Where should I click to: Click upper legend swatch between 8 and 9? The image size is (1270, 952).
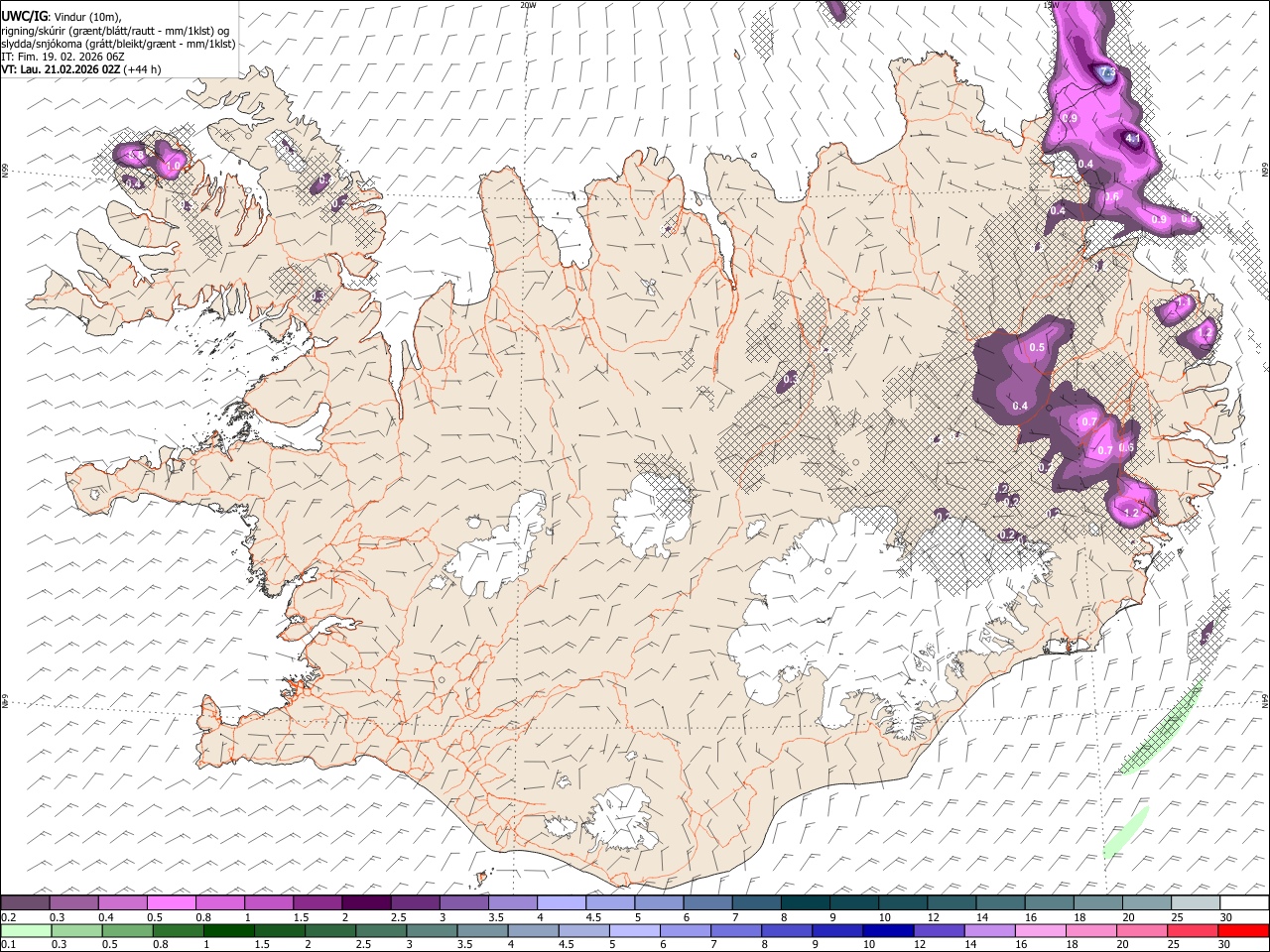tap(805, 903)
